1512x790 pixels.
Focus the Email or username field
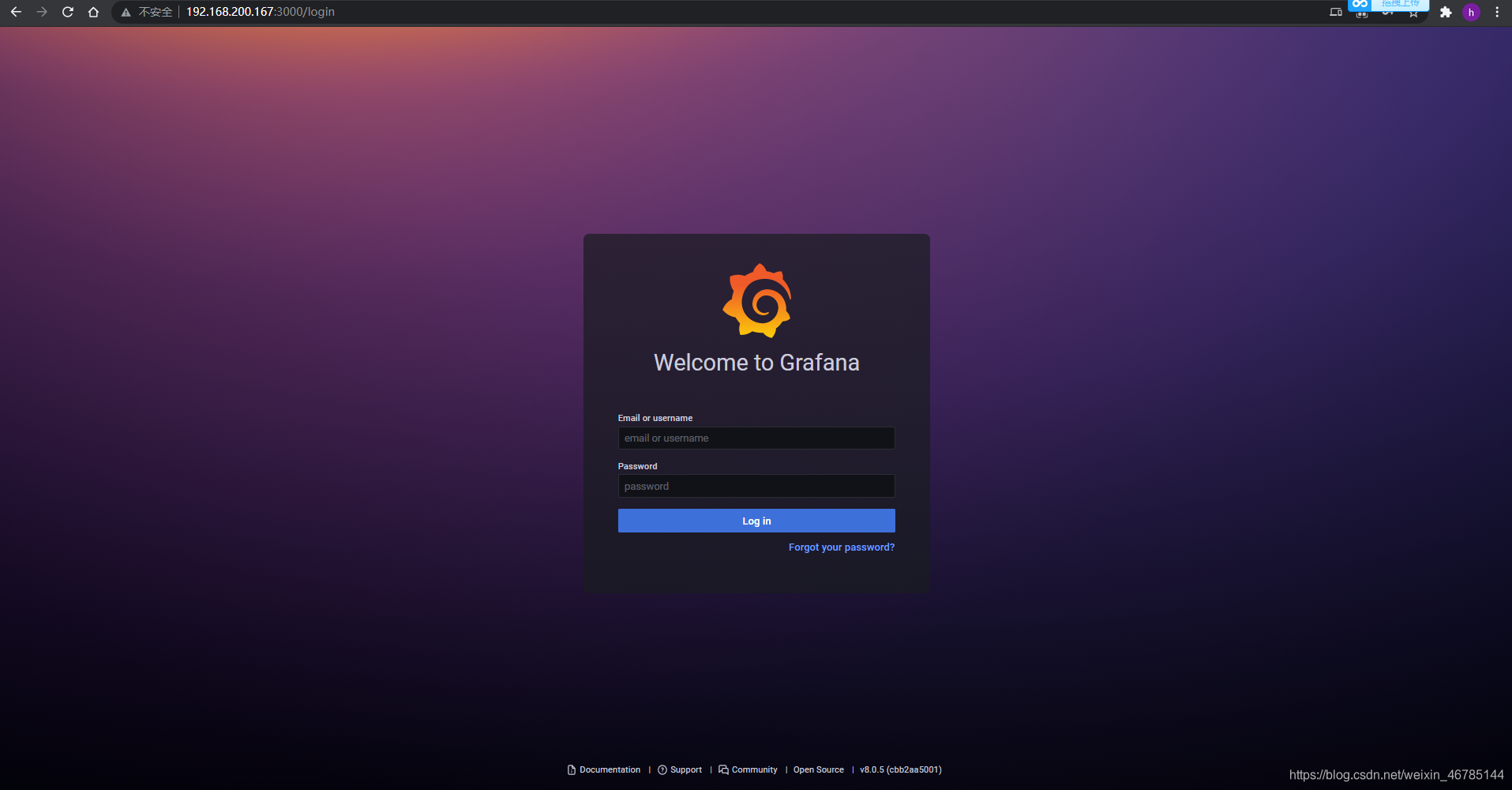pos(756,438)
